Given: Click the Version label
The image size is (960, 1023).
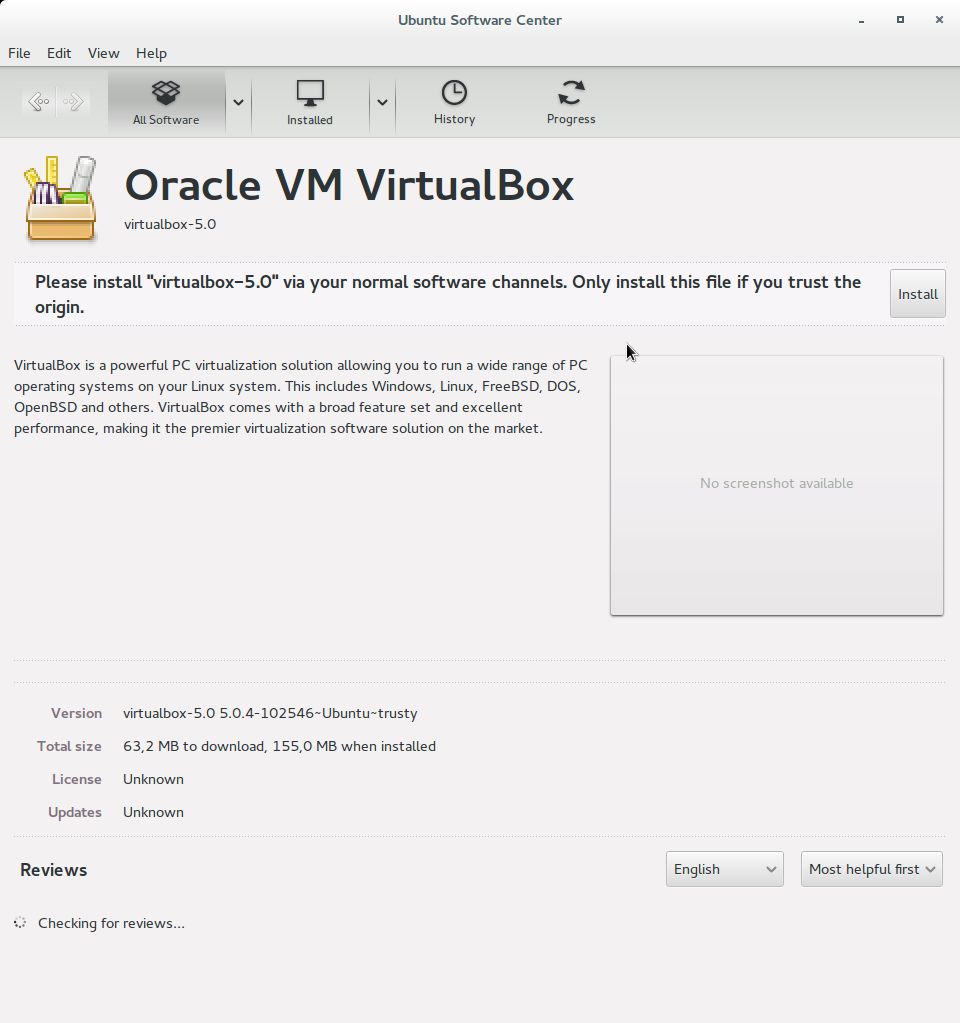Looking at the screenshot, I should 76,714.
